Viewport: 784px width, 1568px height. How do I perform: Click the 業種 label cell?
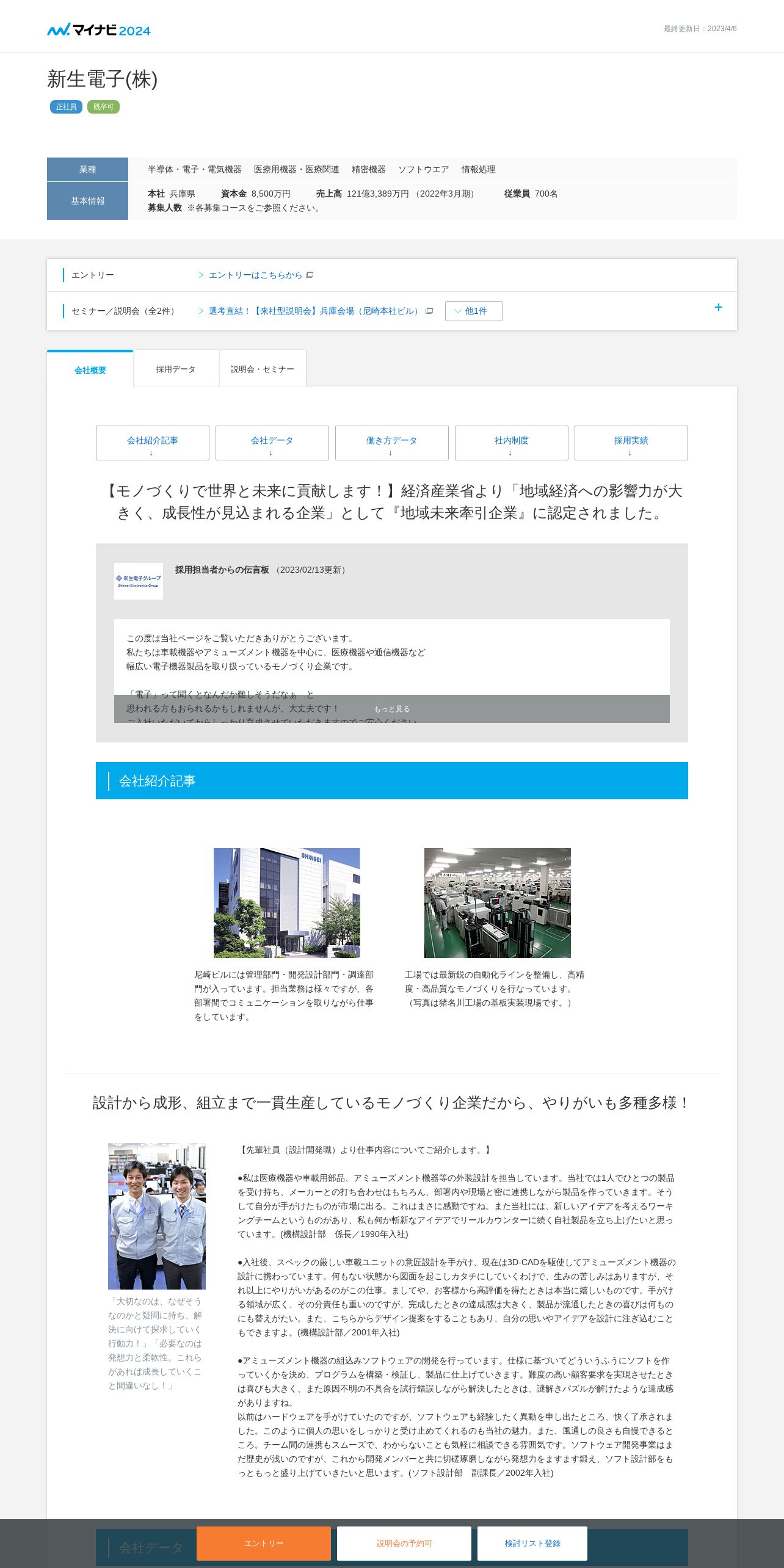pyautogui.click(x=87, y=169)
